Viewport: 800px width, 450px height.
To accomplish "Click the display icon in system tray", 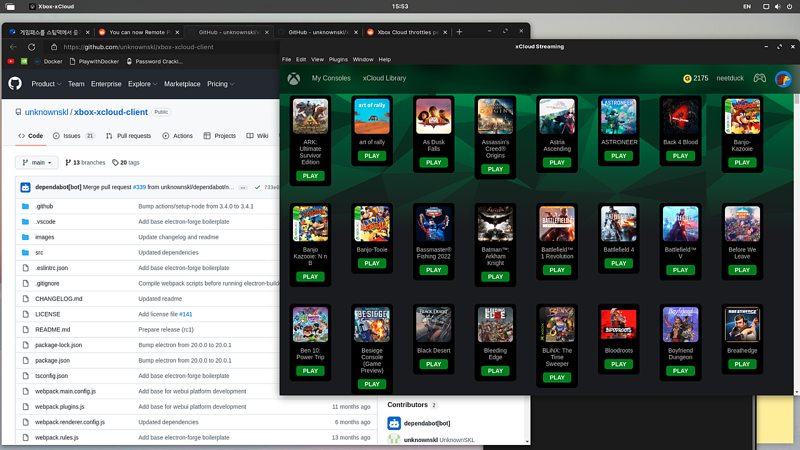I will tap(766, 7).
